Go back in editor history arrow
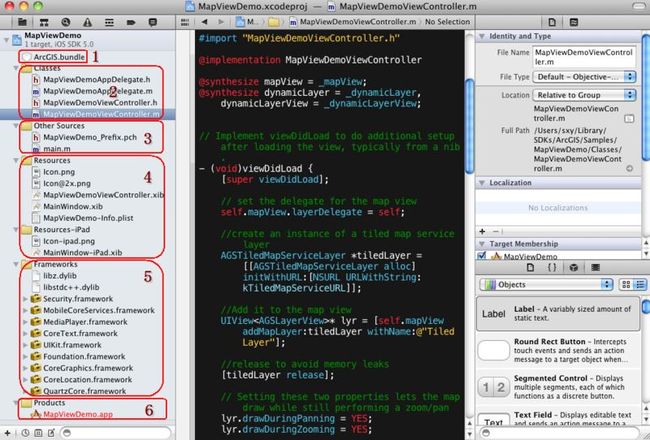650x440 pixels. coord(204,22)
